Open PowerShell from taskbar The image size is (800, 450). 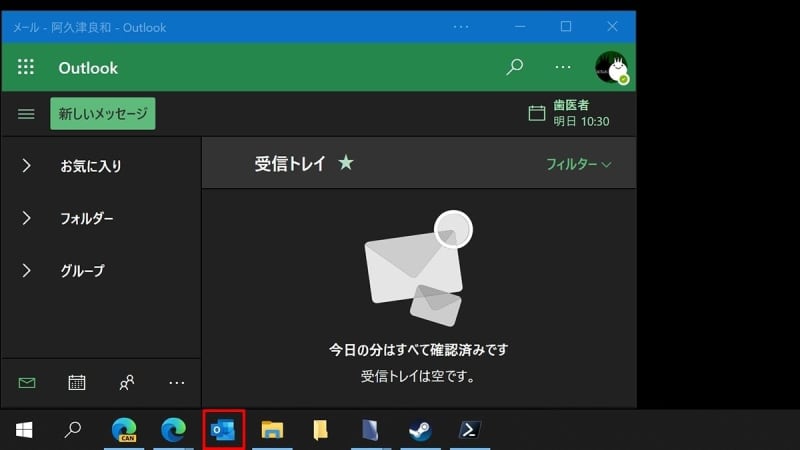tap(469, 430)
